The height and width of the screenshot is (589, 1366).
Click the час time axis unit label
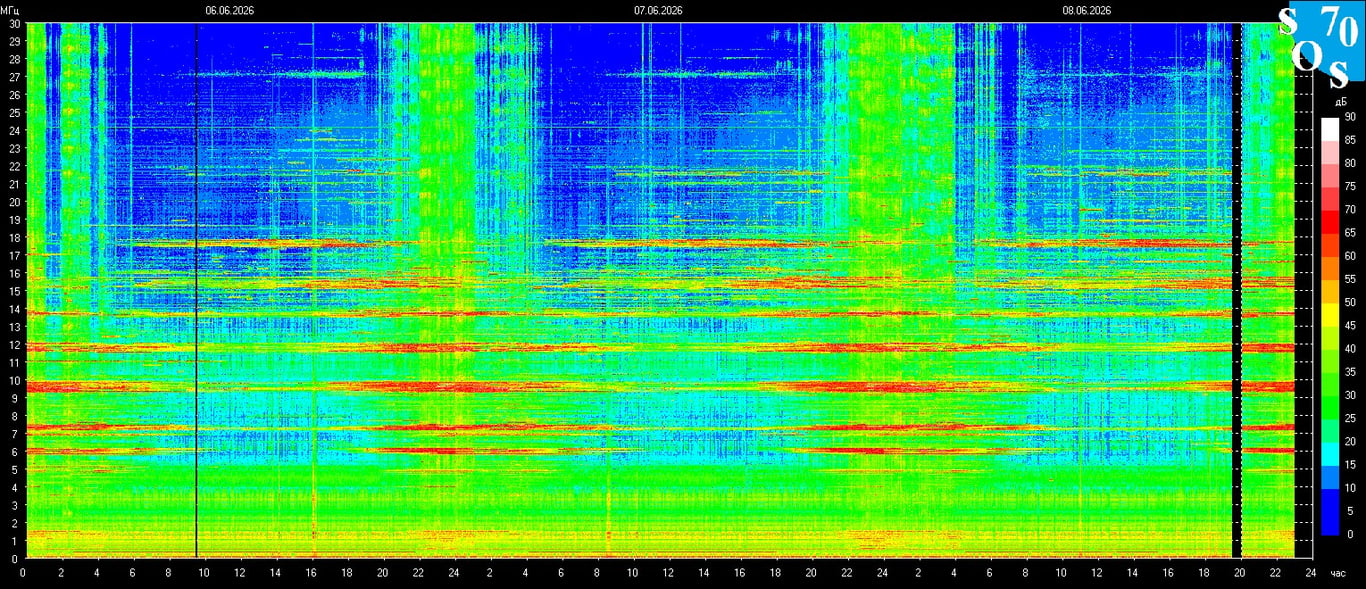(x=1339, y=574)
